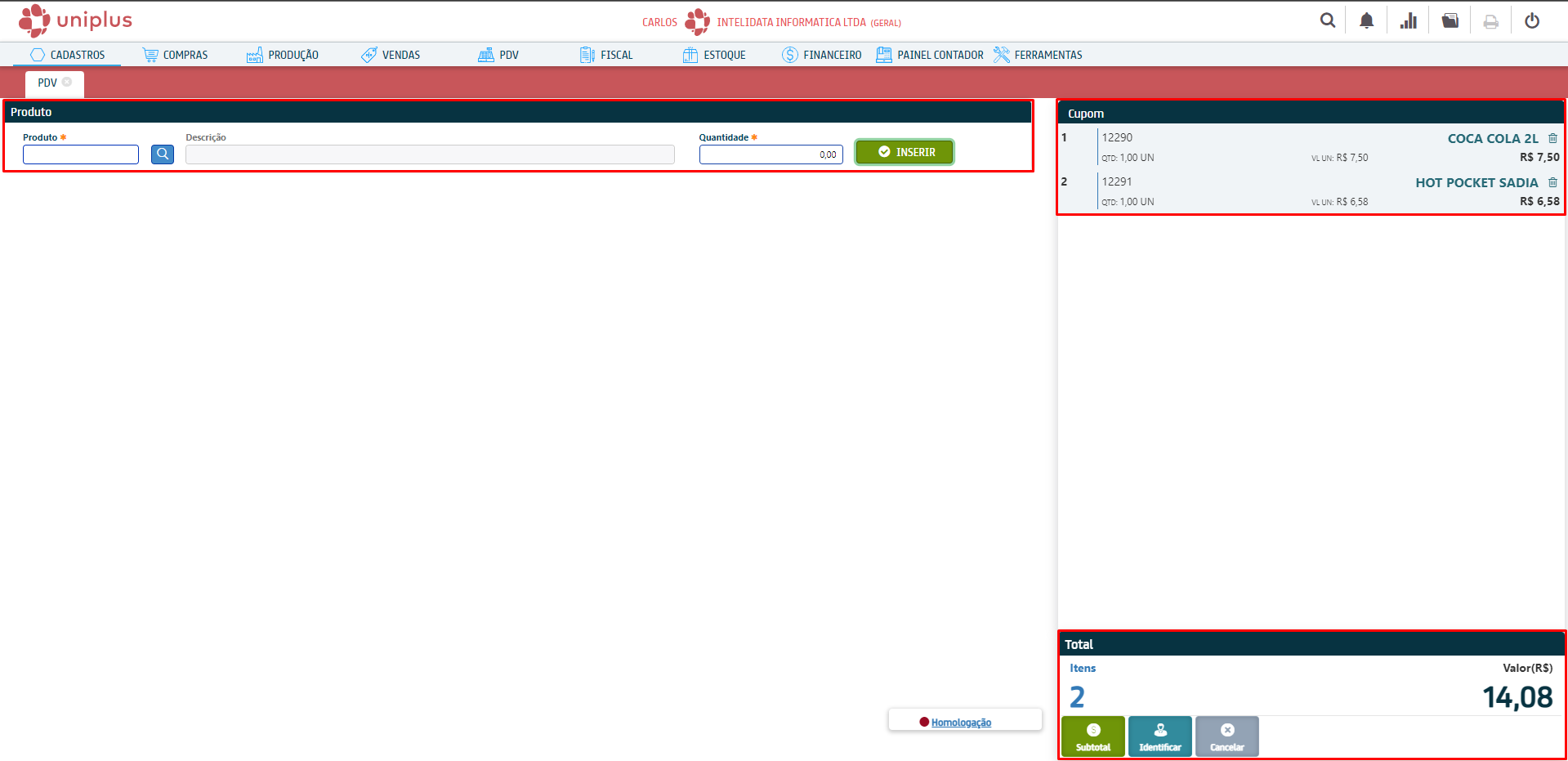Open the FINANCEIRO menu

821,55
